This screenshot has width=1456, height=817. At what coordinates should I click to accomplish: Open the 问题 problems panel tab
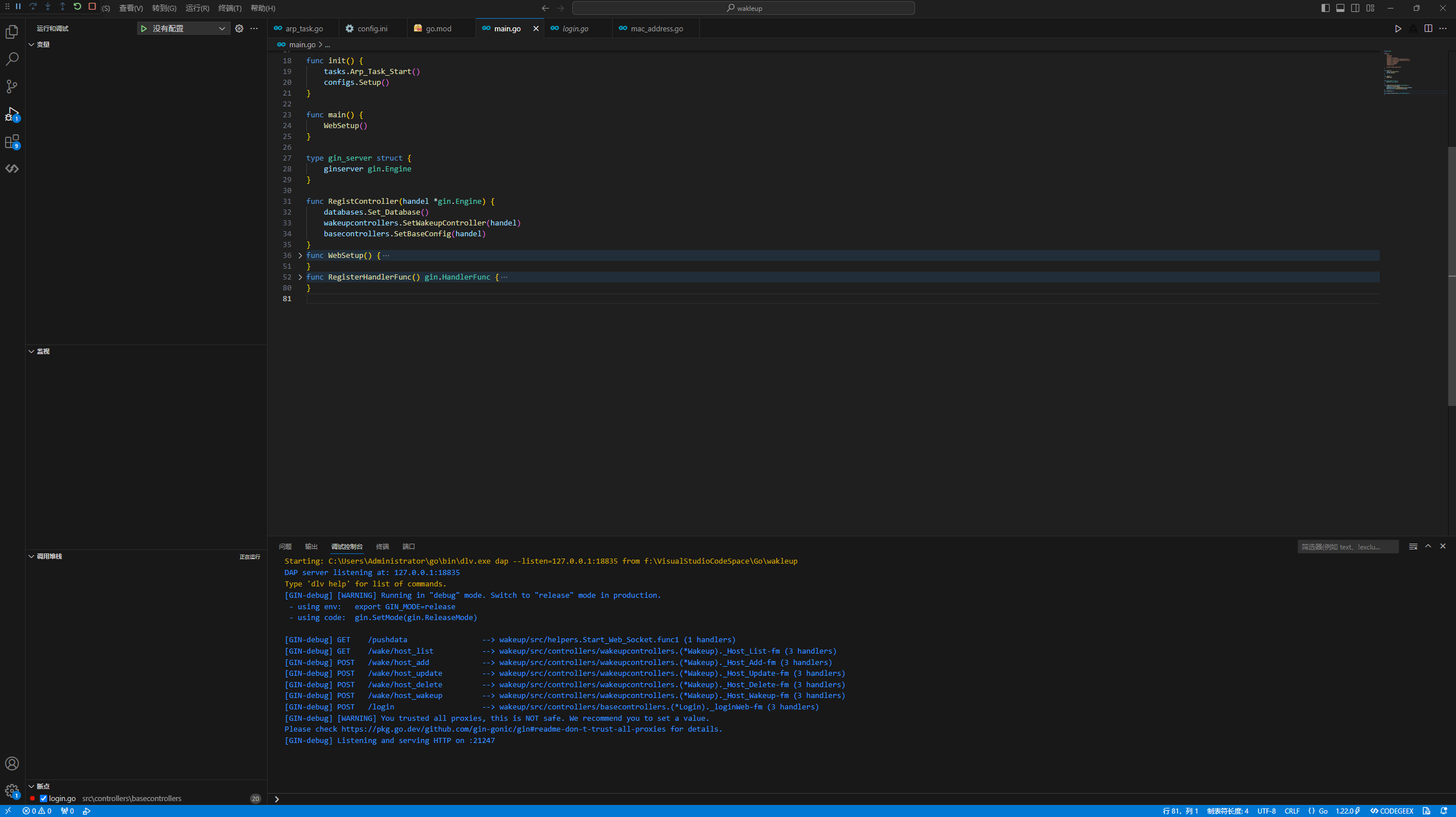pyautogui.click(x=285, y=547)
